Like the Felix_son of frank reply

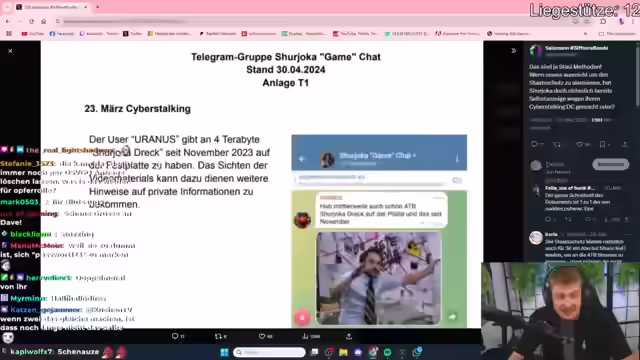588,220
